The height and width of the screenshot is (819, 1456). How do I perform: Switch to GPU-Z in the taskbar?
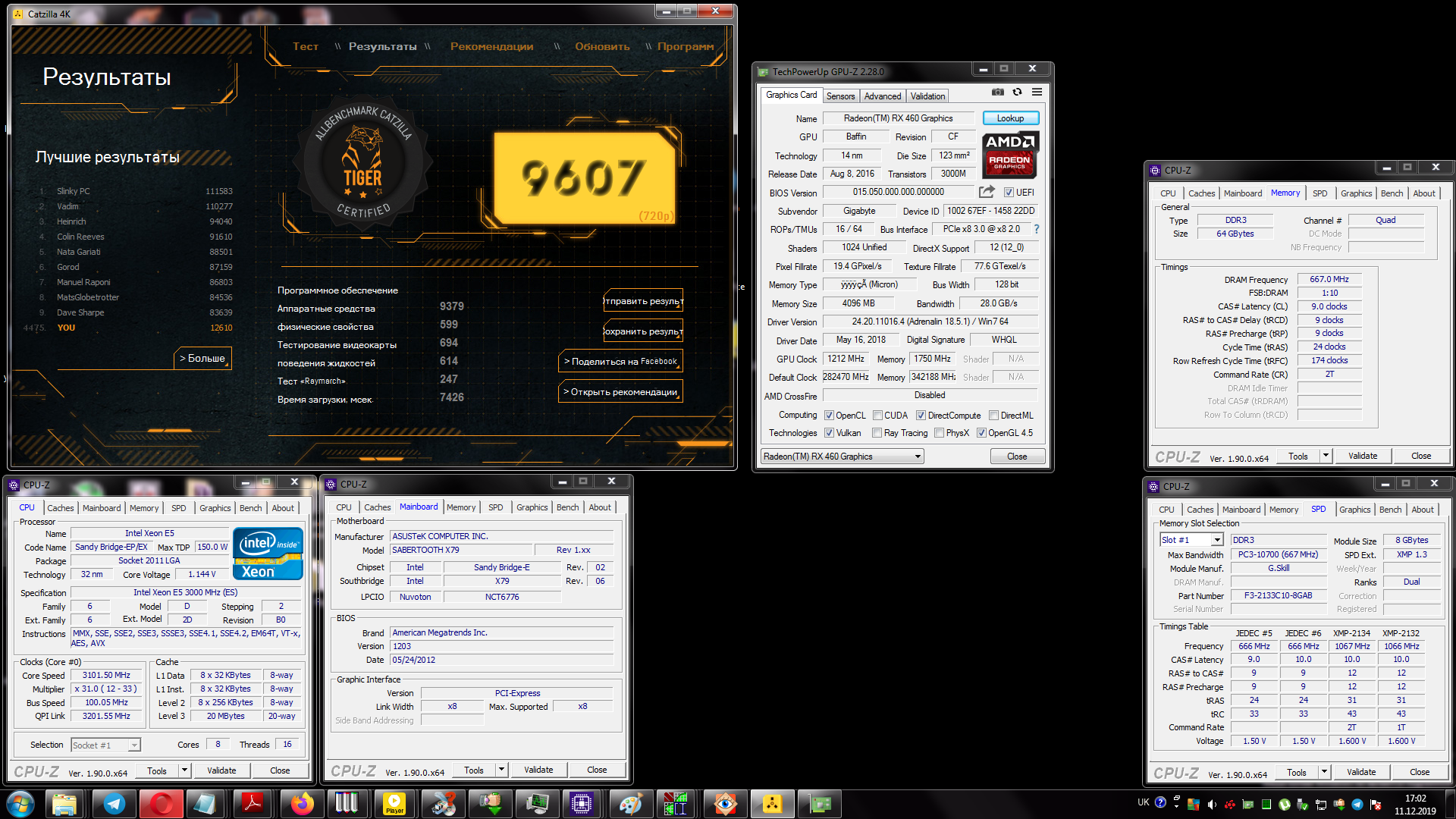click(x=820, y=804)
